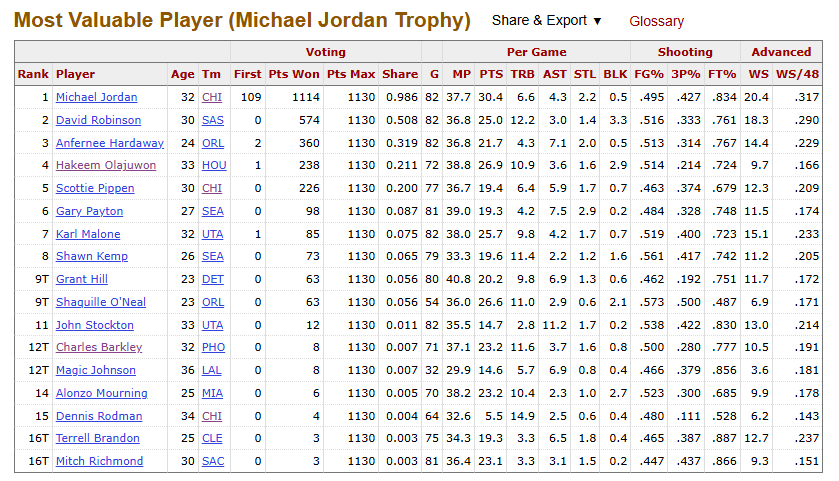The height and width of the screenshot is (481, 839).
Task: Sort table by Rank column header
Action: 33,74
